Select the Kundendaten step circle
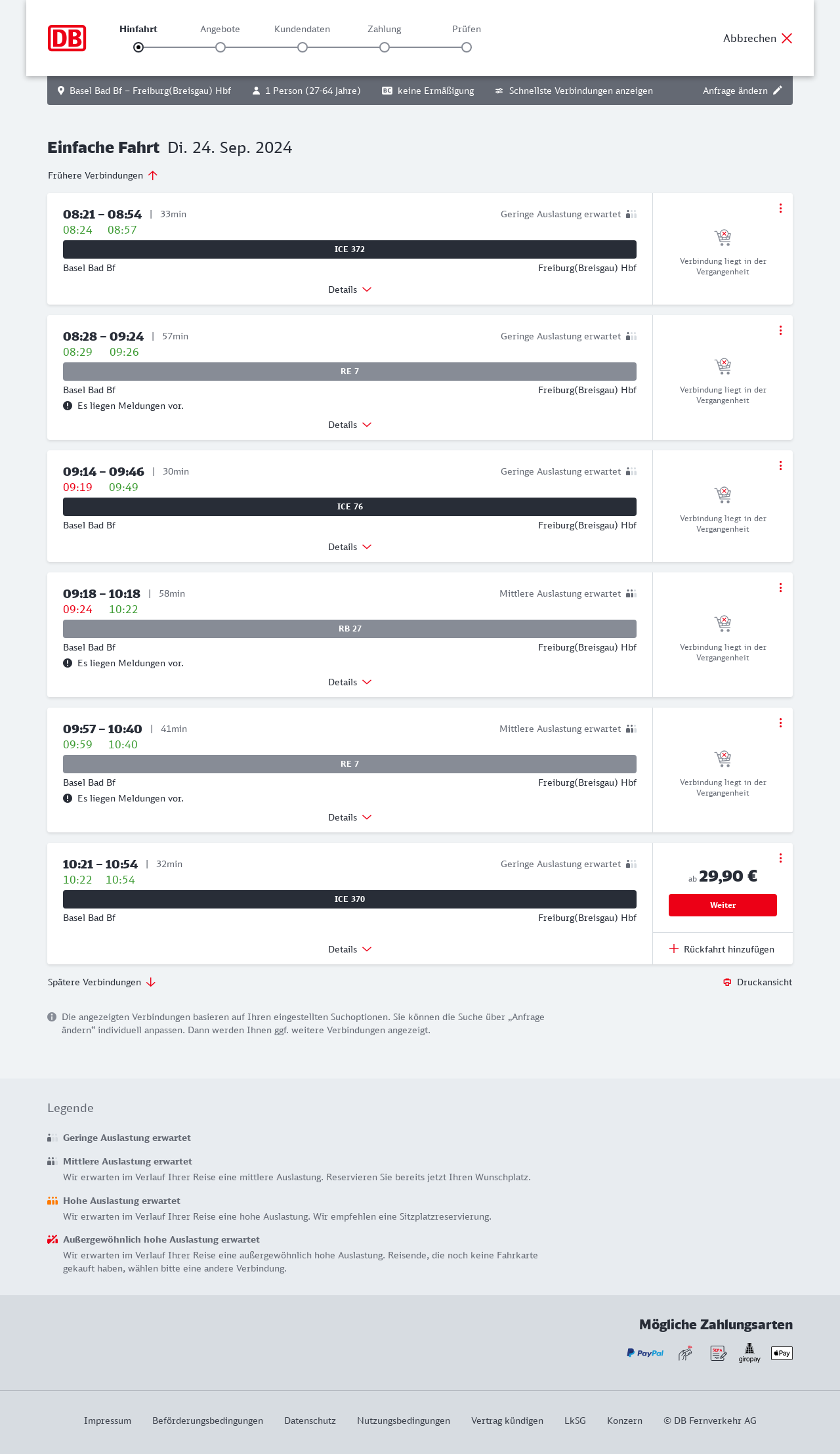The image size is (840, 1454). click(303, 47)
